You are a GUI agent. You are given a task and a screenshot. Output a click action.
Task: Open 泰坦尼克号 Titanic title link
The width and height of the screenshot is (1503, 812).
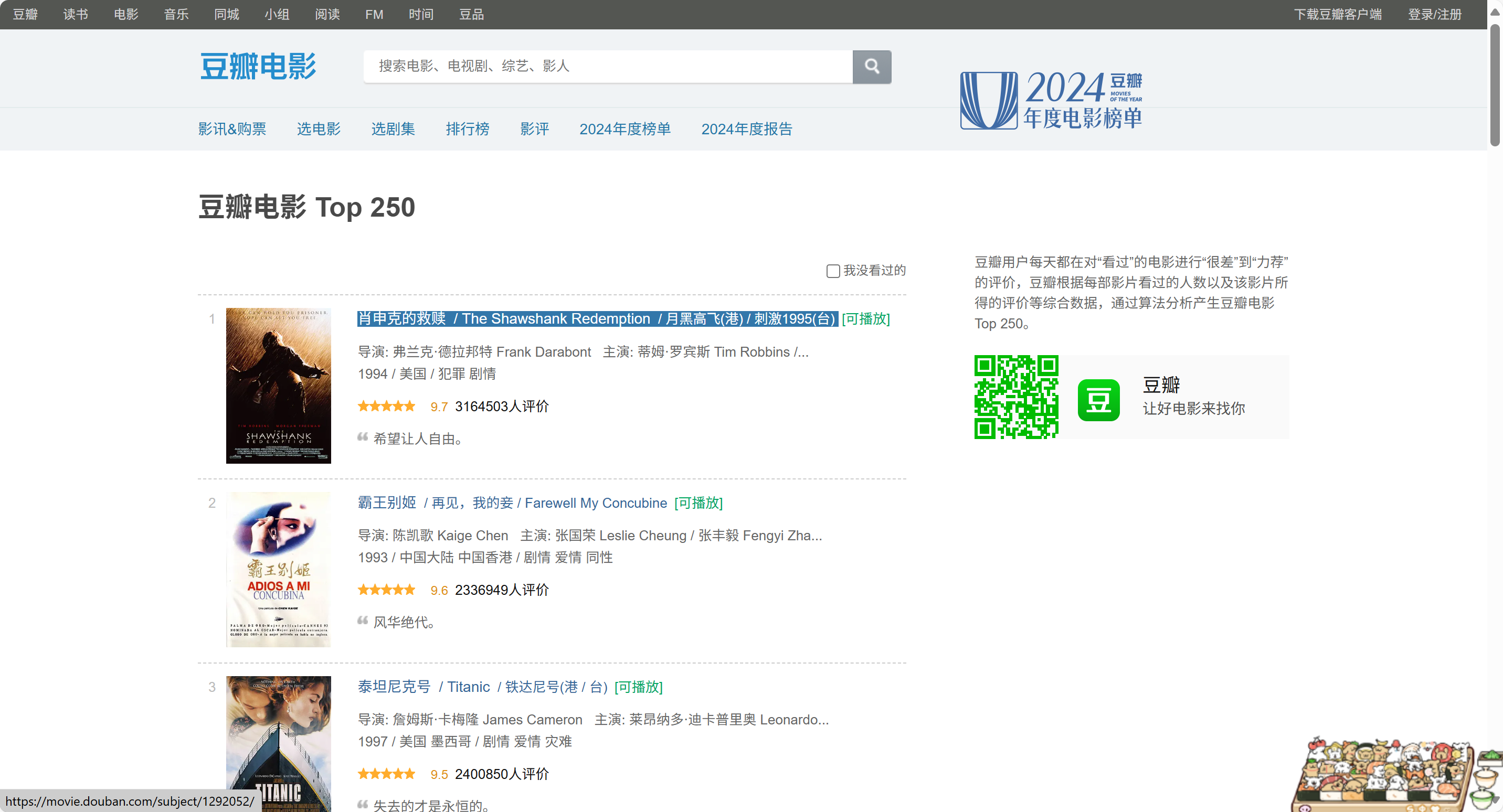point(482,687)
